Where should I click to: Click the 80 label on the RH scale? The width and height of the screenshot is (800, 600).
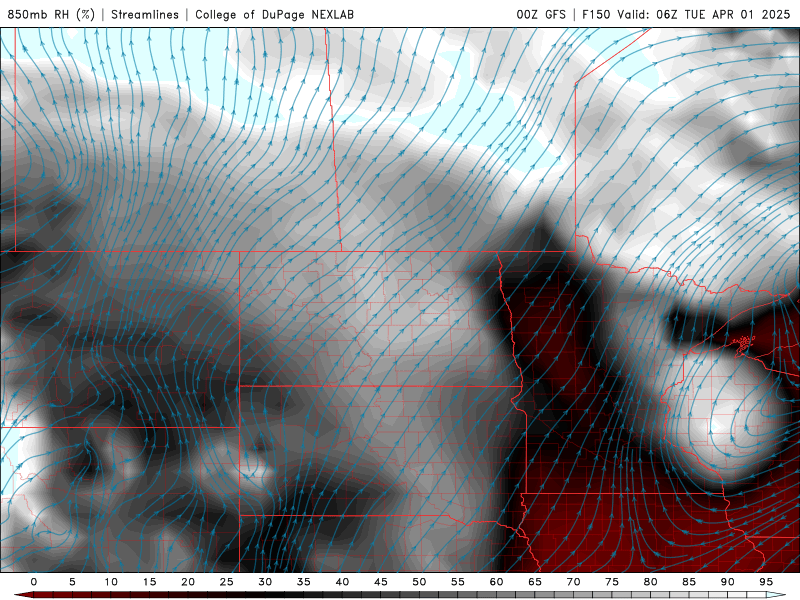point(651,582)
